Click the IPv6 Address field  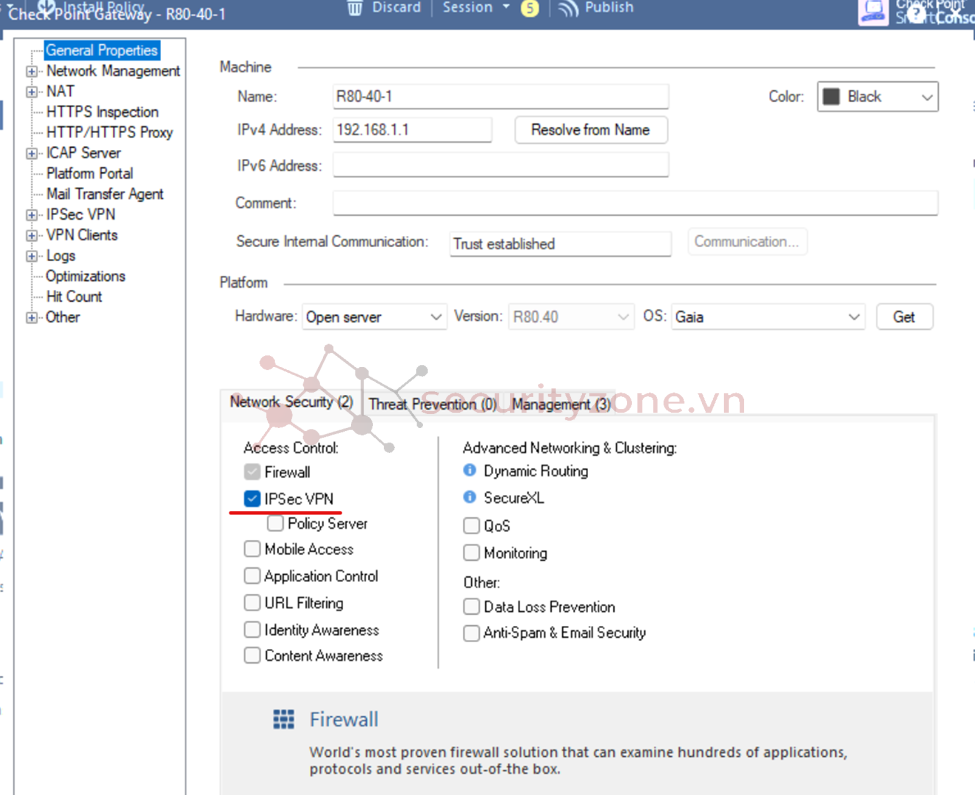point(501,165)
